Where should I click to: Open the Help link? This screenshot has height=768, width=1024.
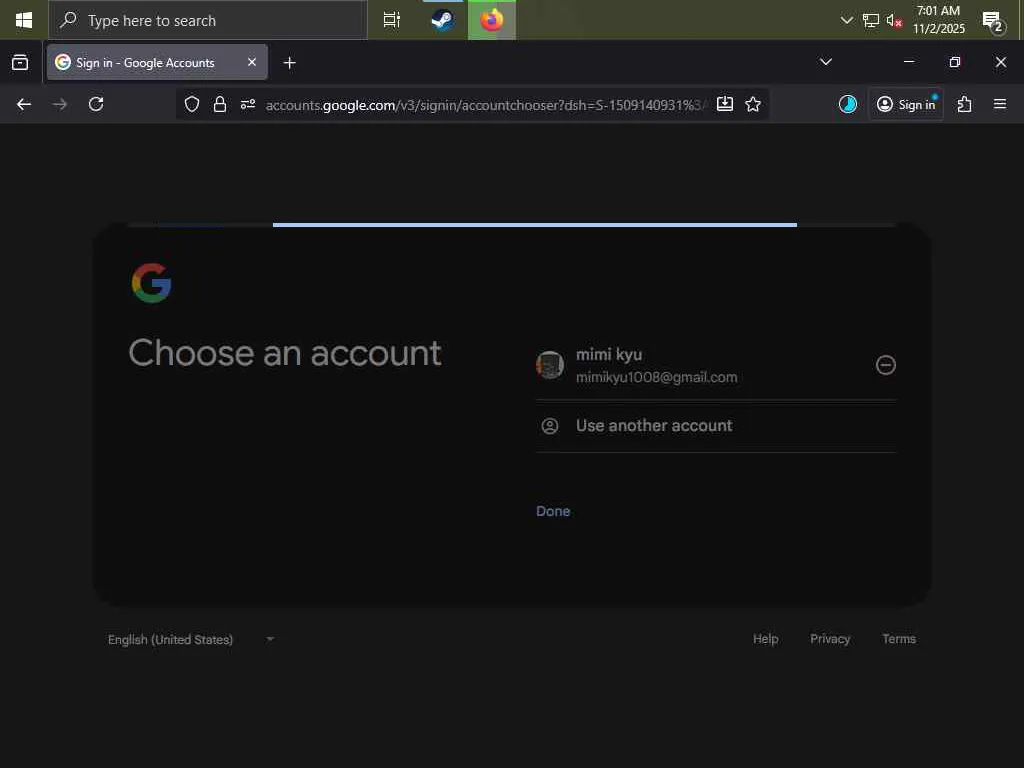(765, 639)
